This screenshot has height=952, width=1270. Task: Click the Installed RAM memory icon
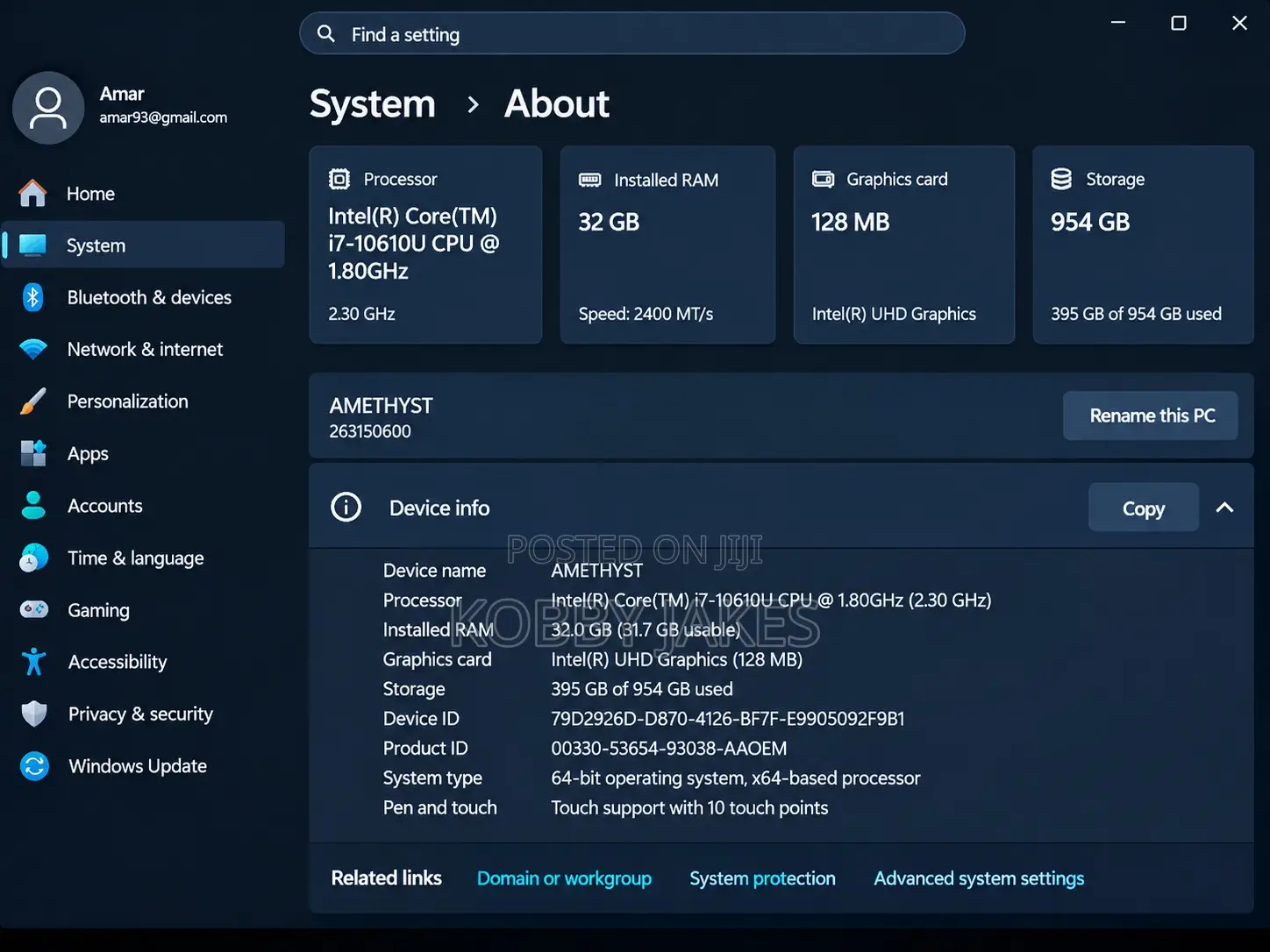589,180
